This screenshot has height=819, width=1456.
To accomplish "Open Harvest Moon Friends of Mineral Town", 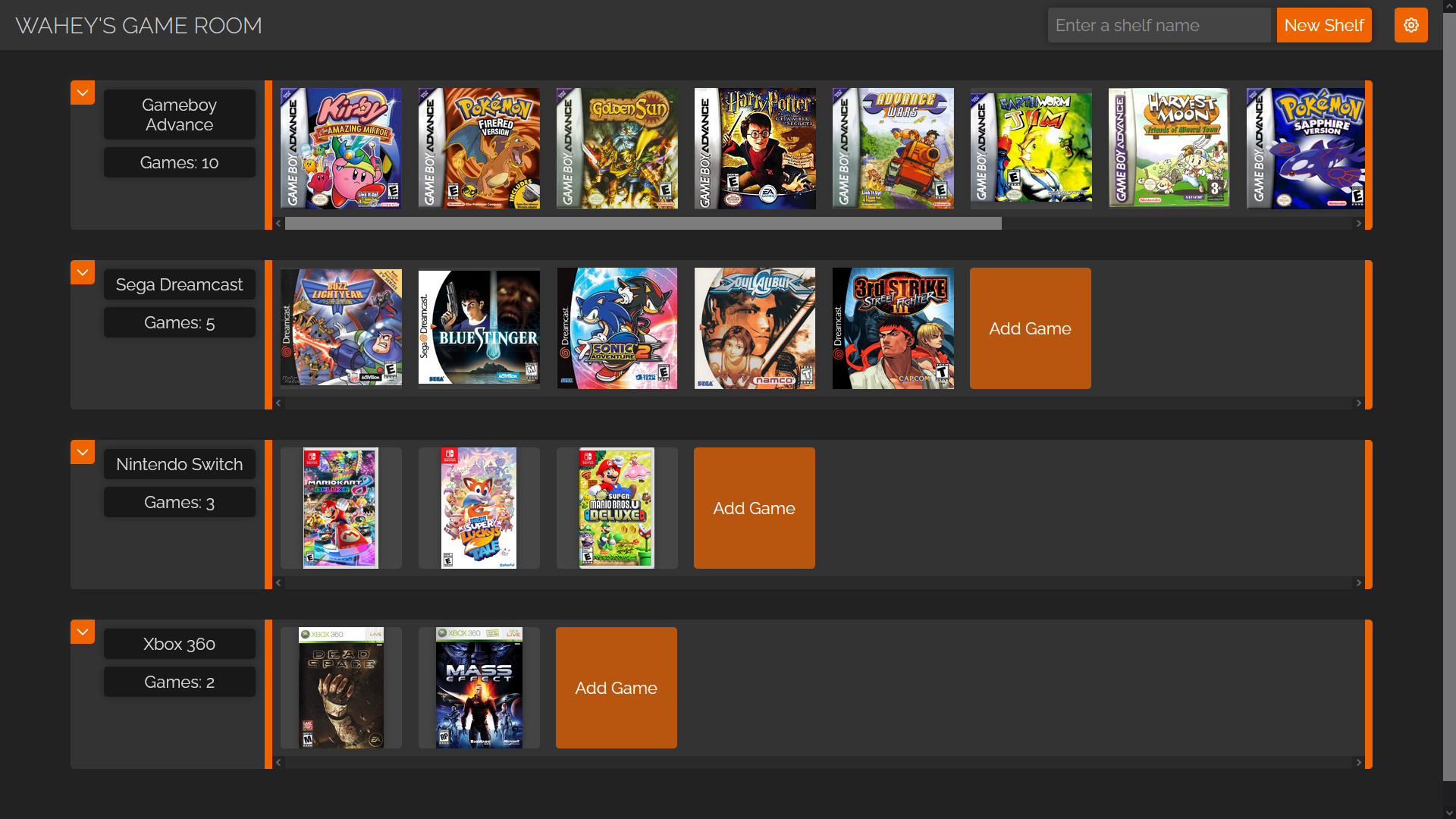I will pyautogui.click(x=1169, y=149).
